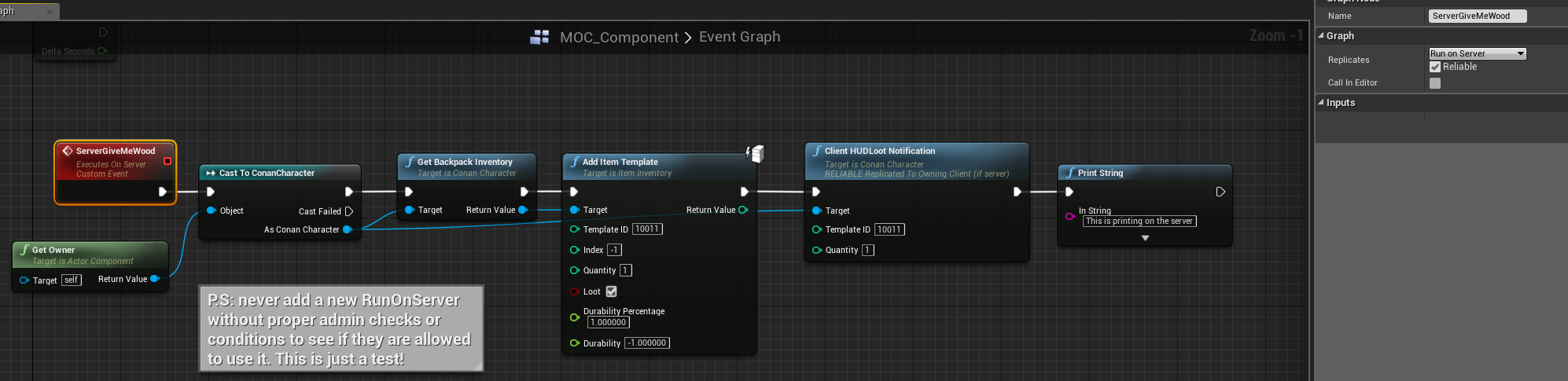Select the Get Owner node title
This screenshot has width=1568, height=381.
click(53, 250)
